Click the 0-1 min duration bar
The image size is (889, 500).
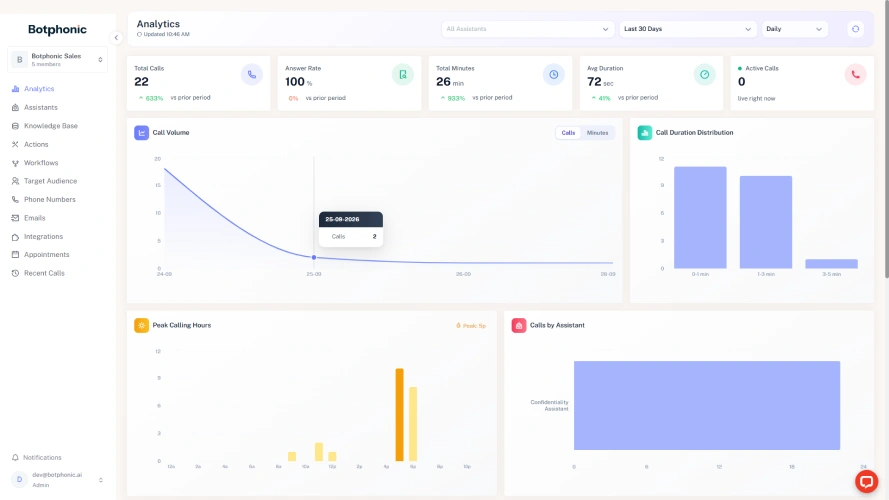(700, 218)
